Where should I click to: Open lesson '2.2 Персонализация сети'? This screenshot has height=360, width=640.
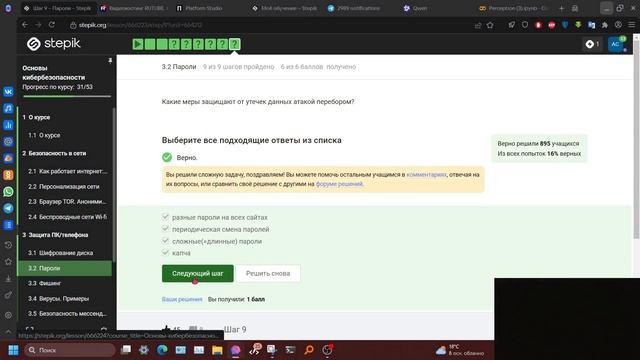65,187
